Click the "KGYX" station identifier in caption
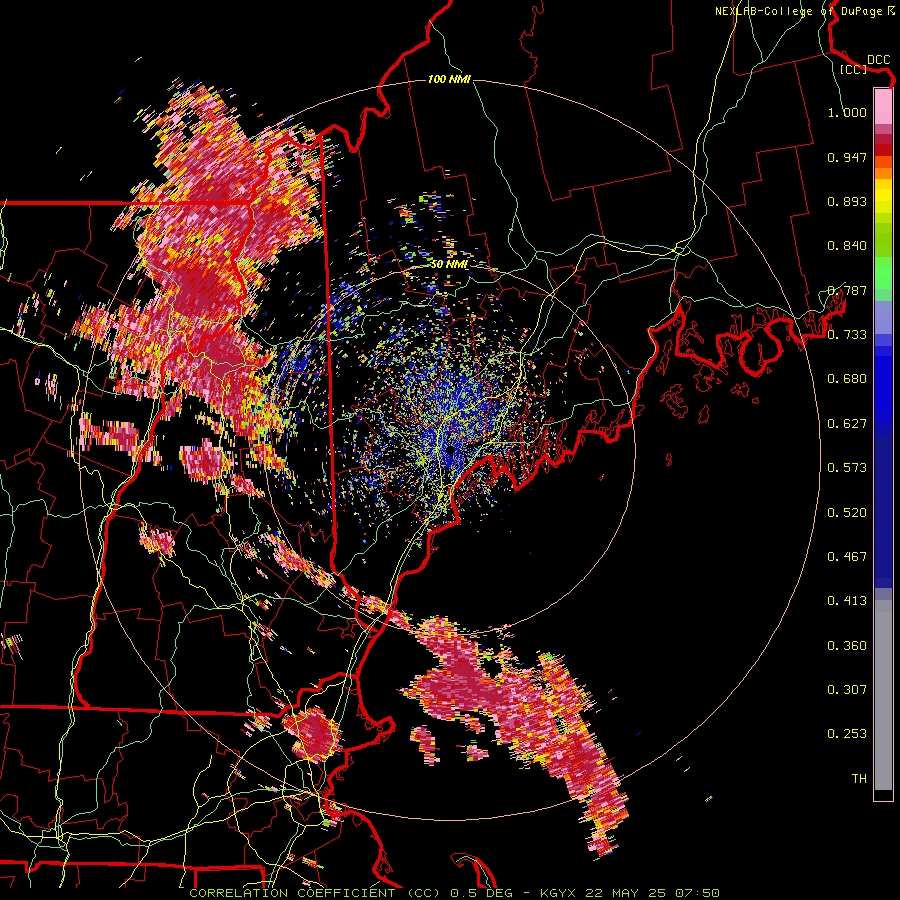Viewport: 900px width, 900px height. (x=559, y=893)
